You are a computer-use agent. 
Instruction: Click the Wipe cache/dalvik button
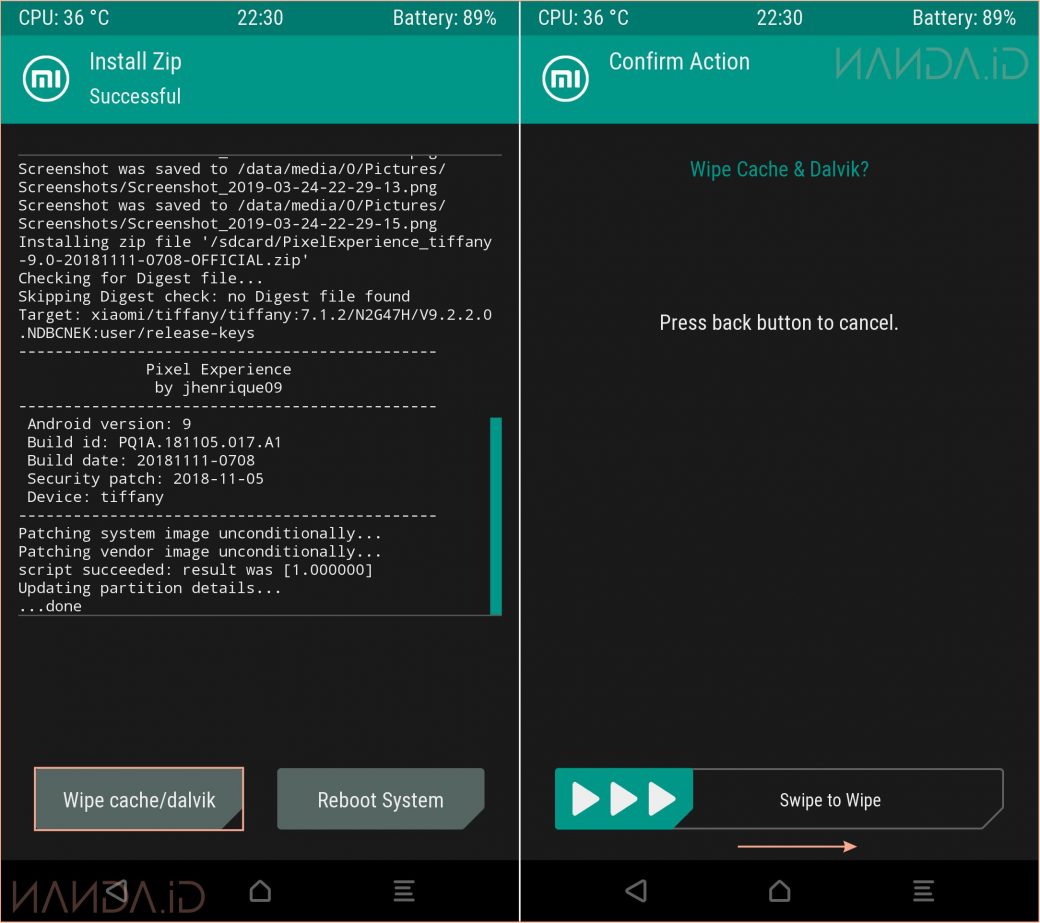[x=139, y=799]
